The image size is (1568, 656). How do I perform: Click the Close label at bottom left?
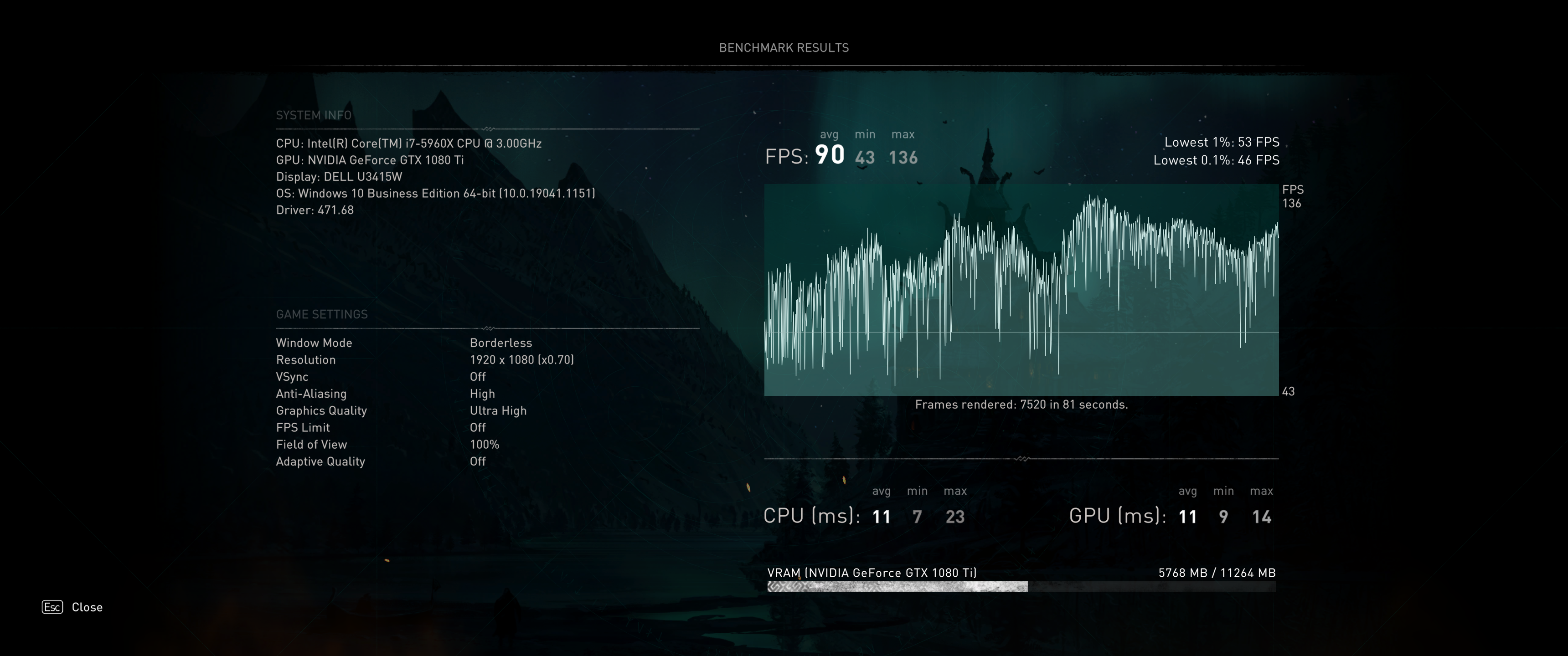click(x=87, y=607)
